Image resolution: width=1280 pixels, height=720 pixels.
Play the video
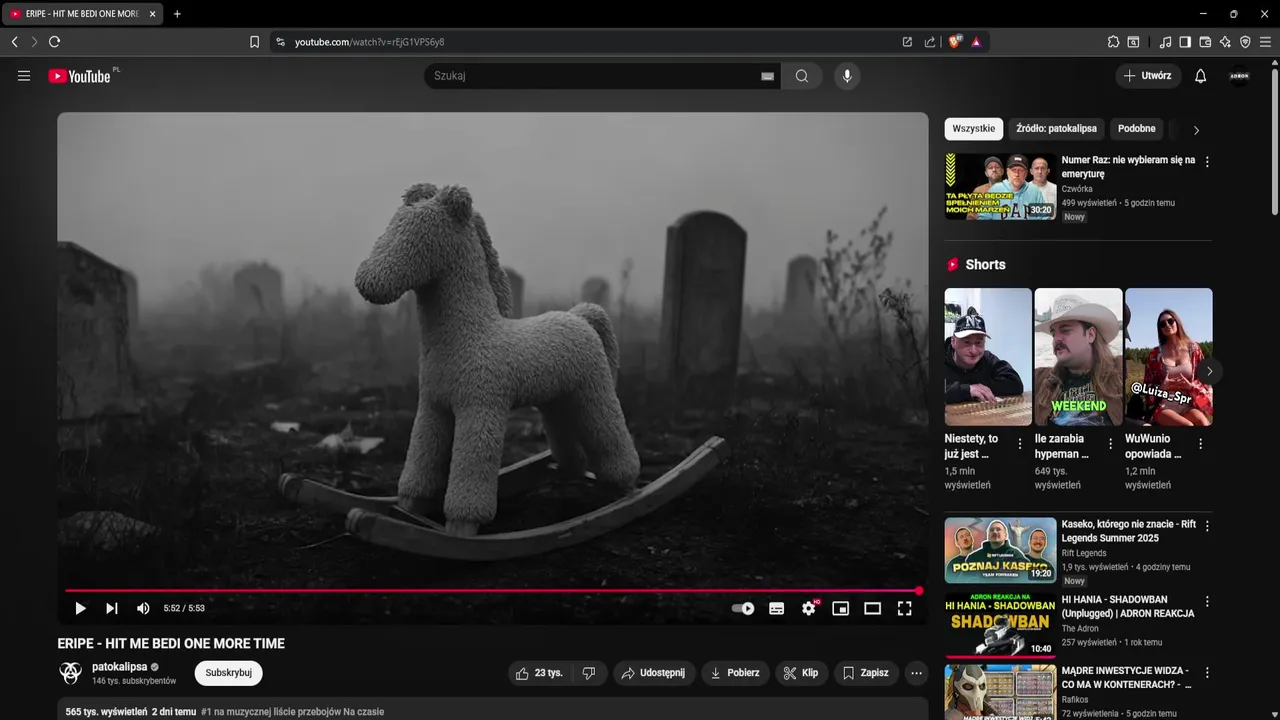point(80,608)
